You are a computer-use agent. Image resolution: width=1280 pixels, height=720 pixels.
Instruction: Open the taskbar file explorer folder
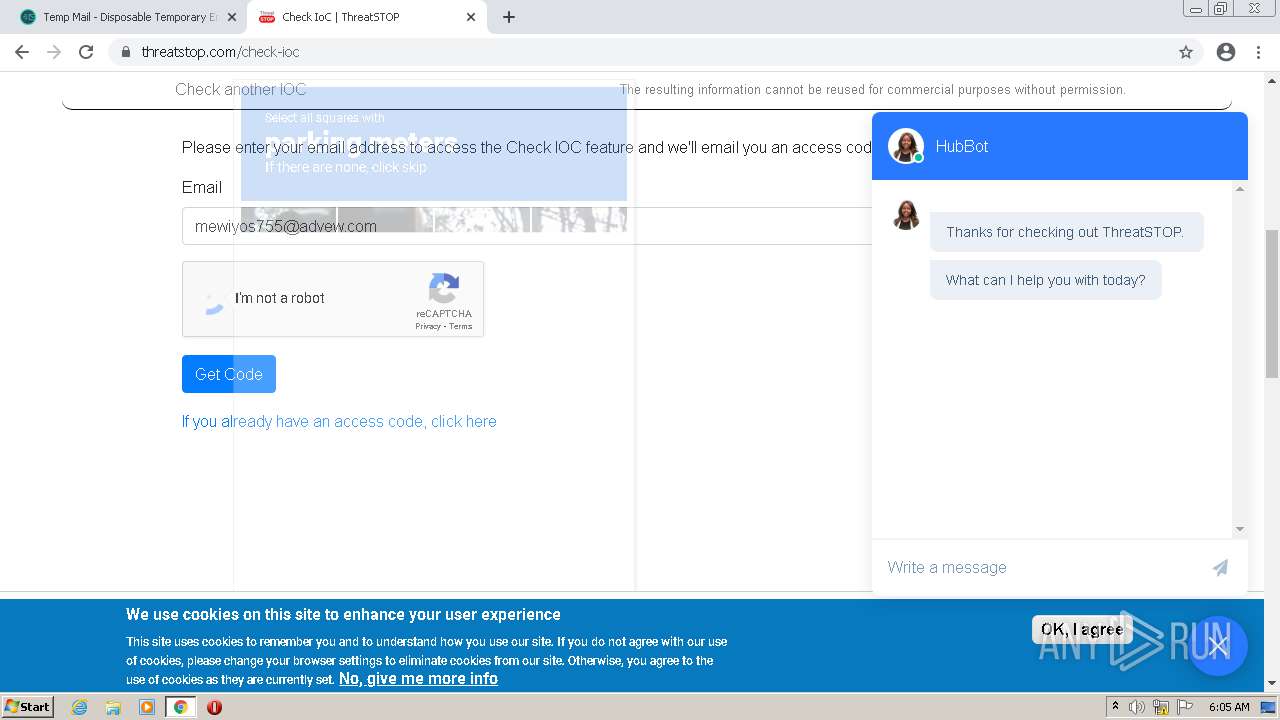[113, 707]
